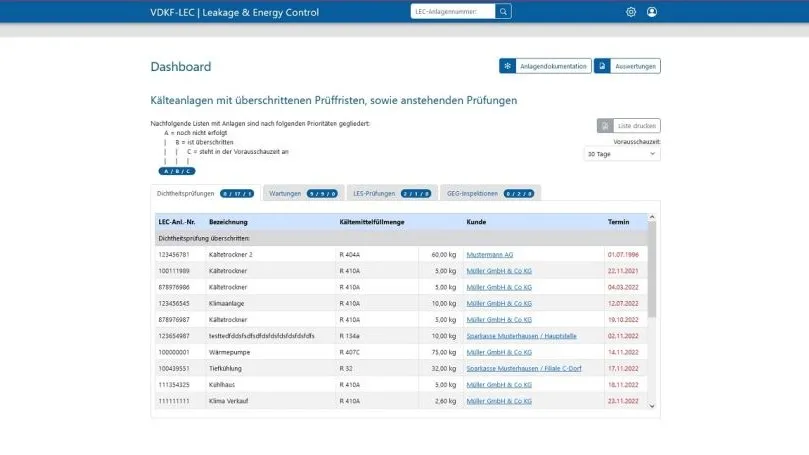Click the printer icon for Liste drucken

(605, 126)
